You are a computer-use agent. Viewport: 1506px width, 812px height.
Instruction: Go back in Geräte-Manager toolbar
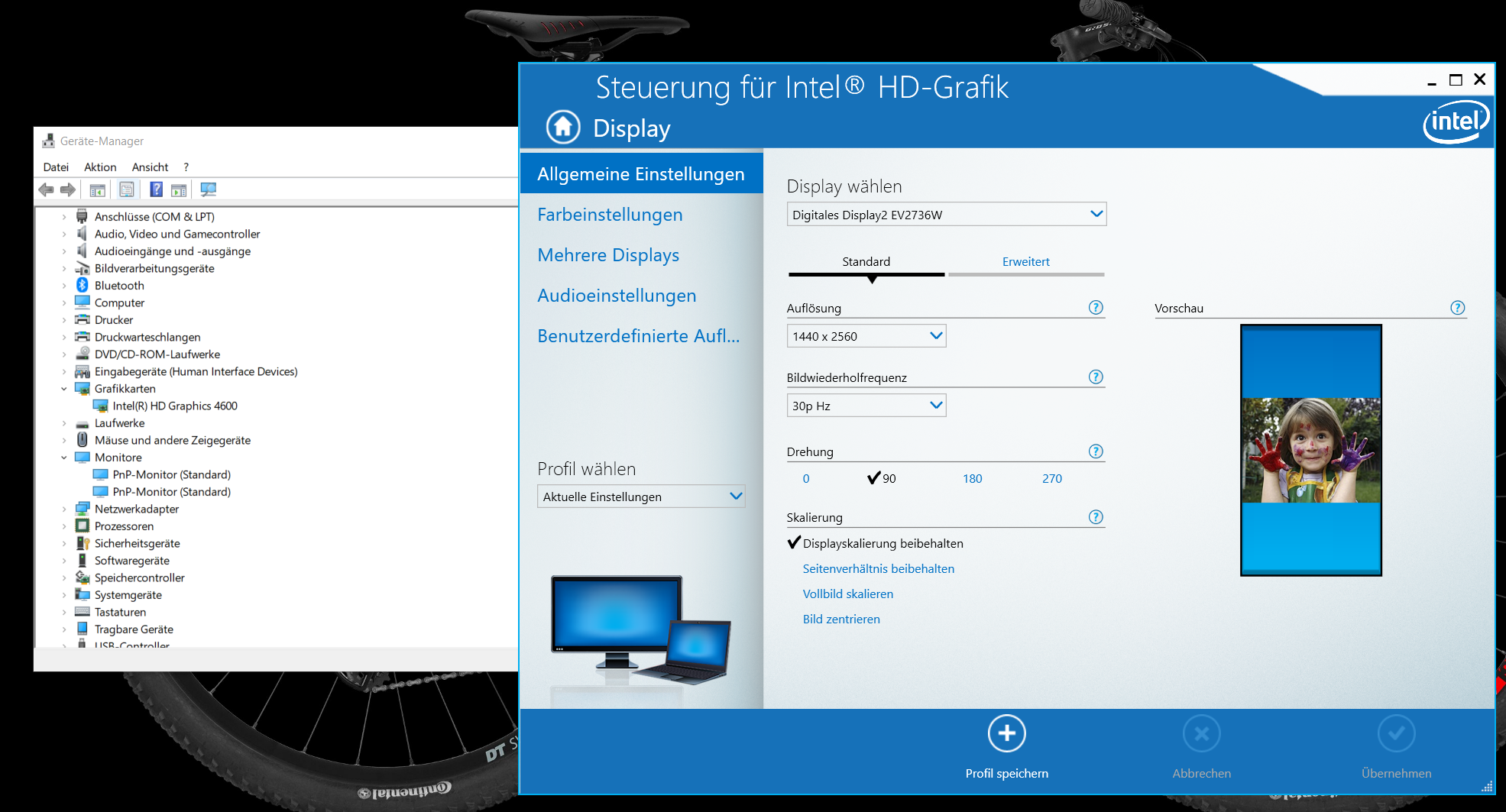pos(46,189)
